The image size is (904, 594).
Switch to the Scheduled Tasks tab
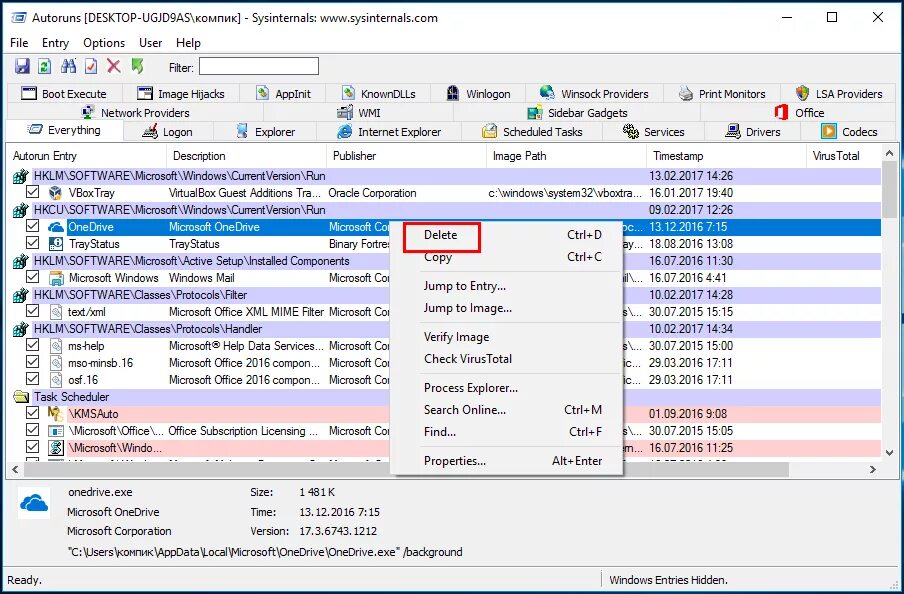pyautogui.click(x=532, y=131)
